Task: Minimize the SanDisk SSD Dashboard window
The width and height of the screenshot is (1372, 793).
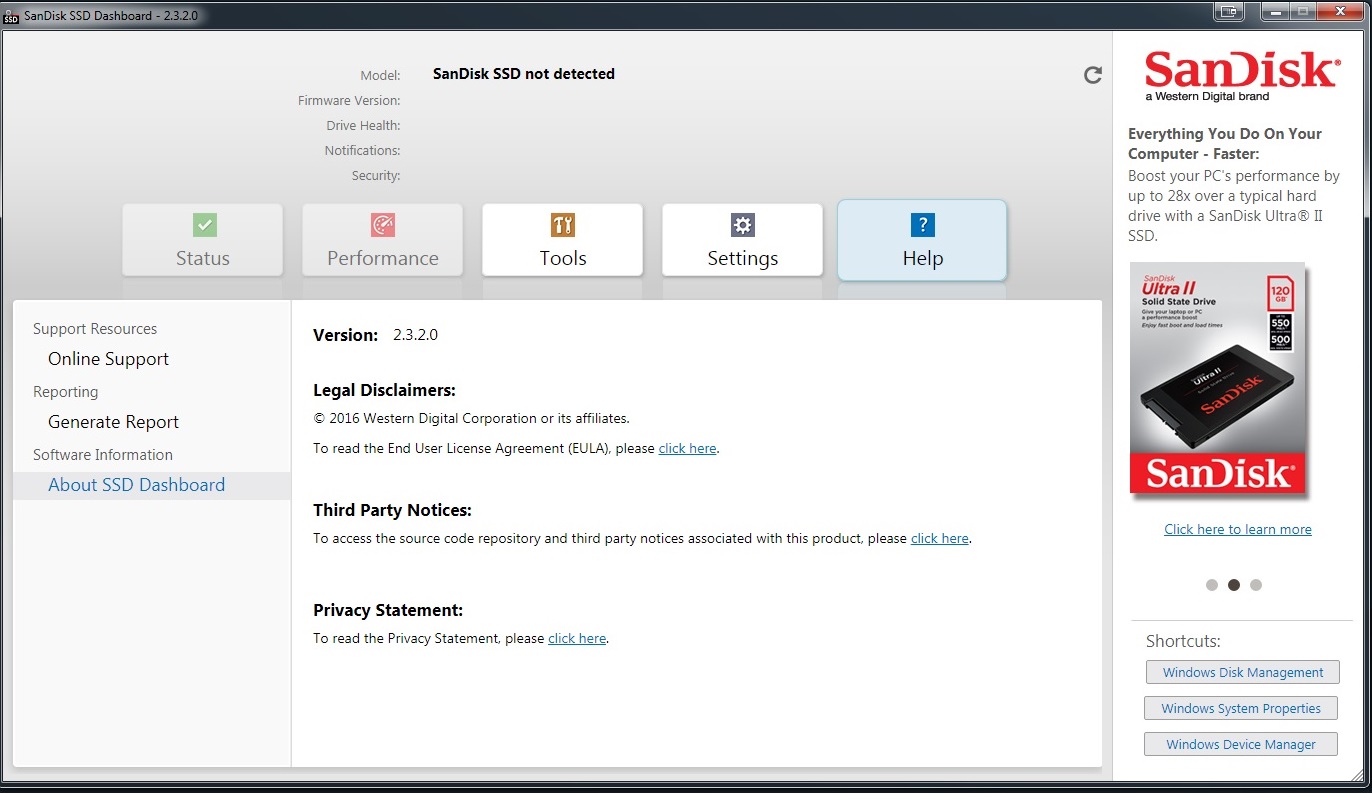Action: point(1274,12)
